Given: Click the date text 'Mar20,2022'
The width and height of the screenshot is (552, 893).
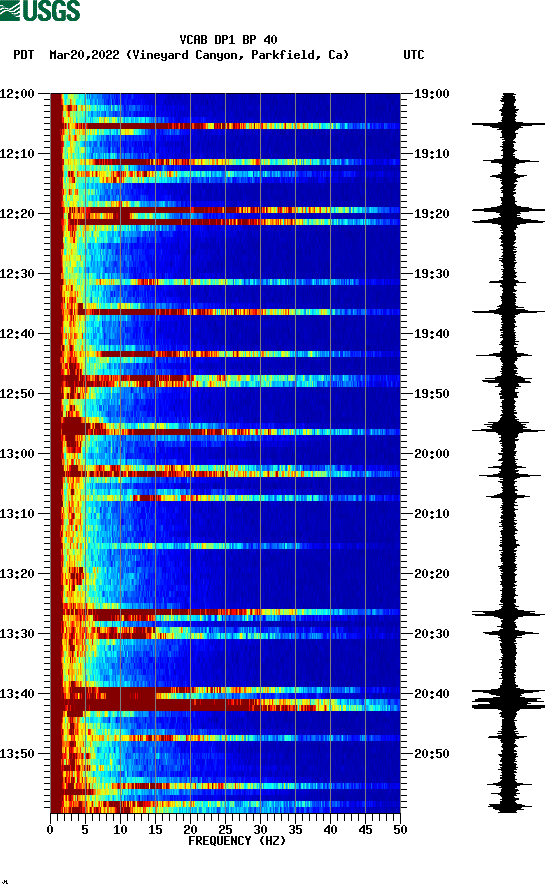Looking at the screenshot, I should 84,55.
